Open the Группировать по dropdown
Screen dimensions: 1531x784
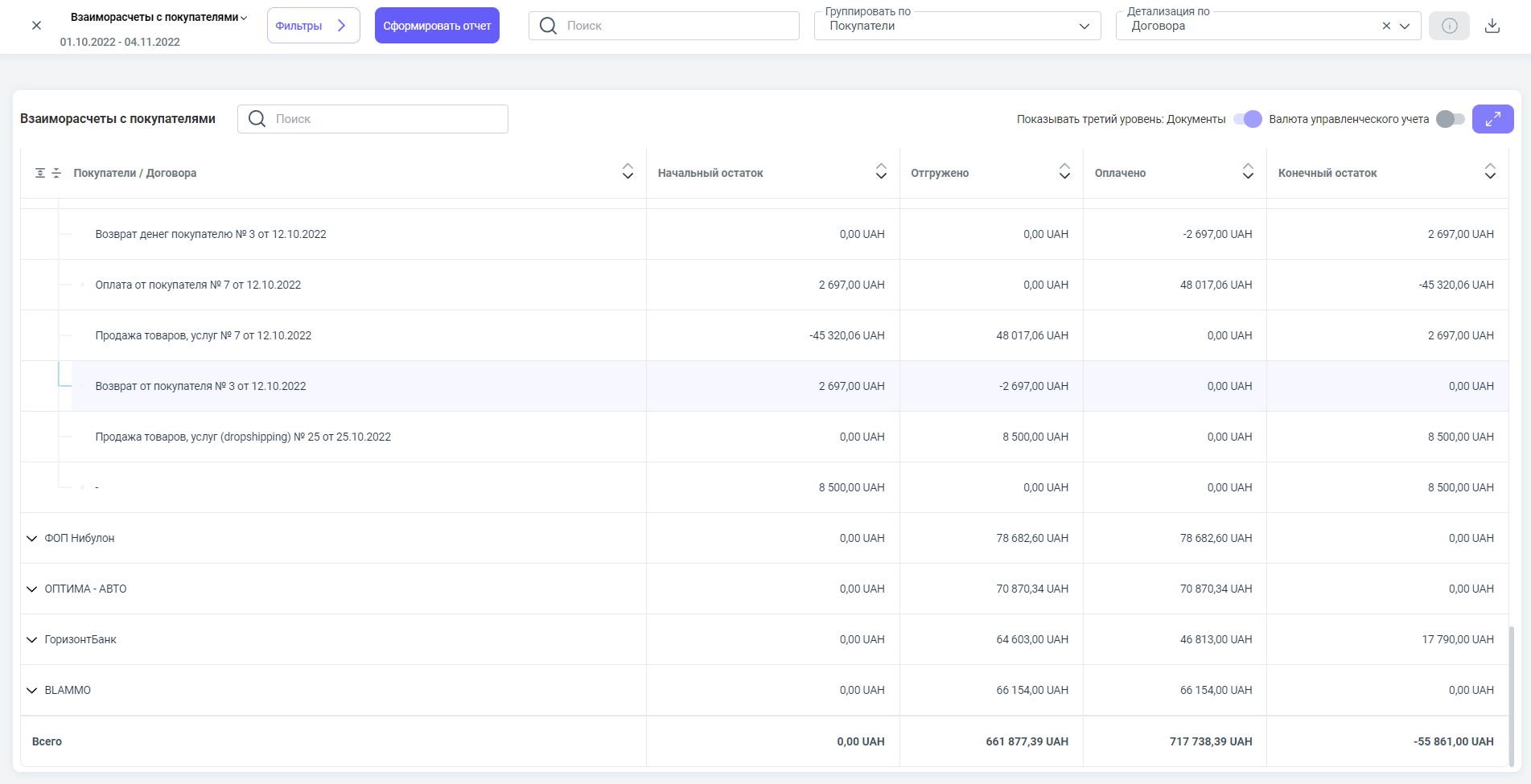click(x=957, y=26)
